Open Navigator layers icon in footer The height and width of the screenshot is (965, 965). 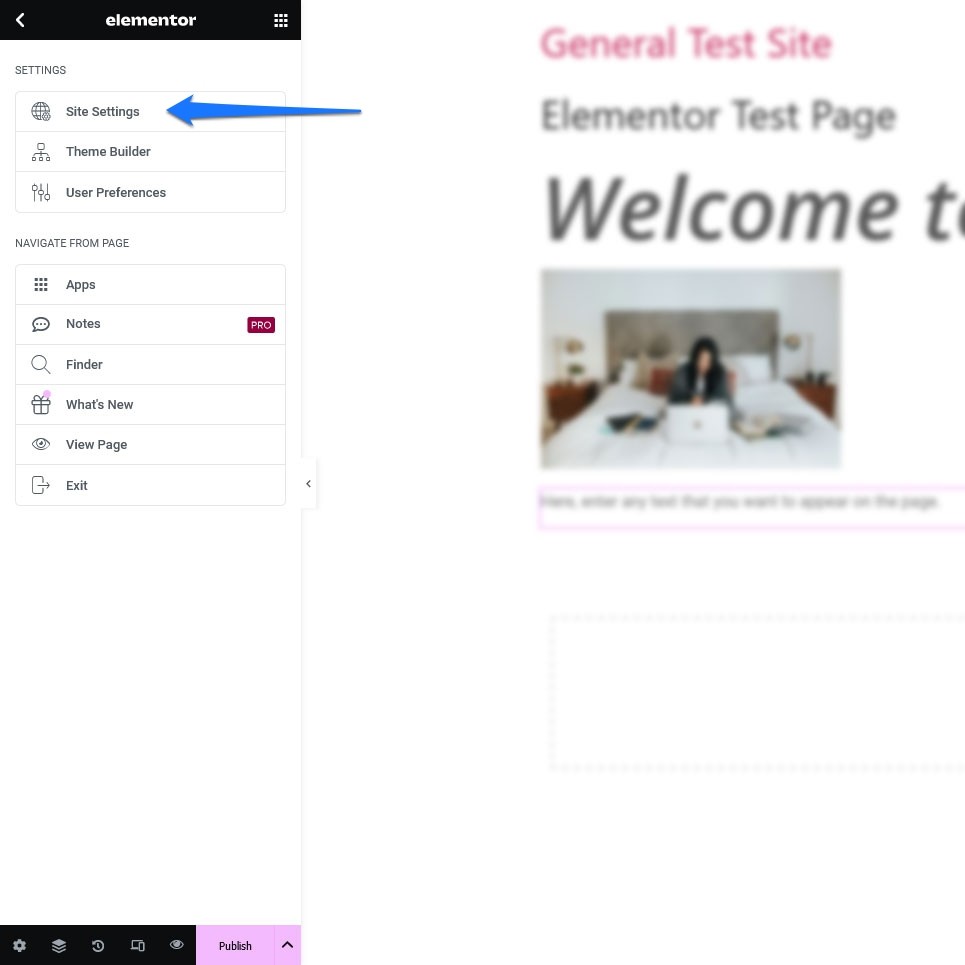pyautogui.click(x=59, y=945)
